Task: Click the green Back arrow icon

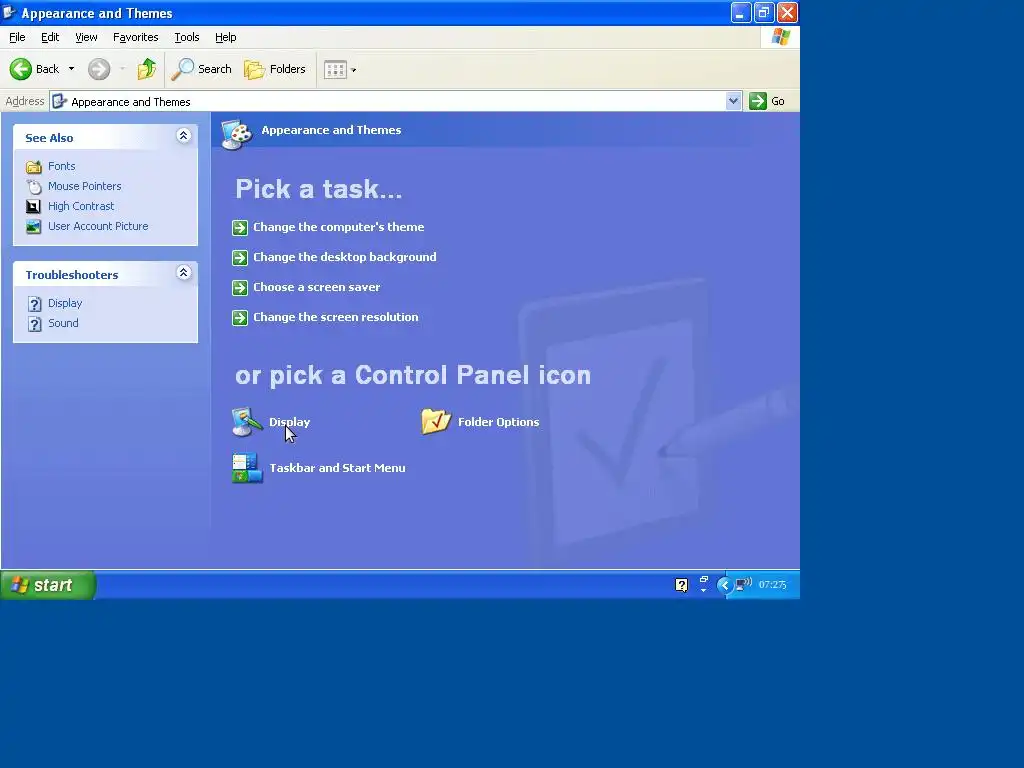Action: 21,69
